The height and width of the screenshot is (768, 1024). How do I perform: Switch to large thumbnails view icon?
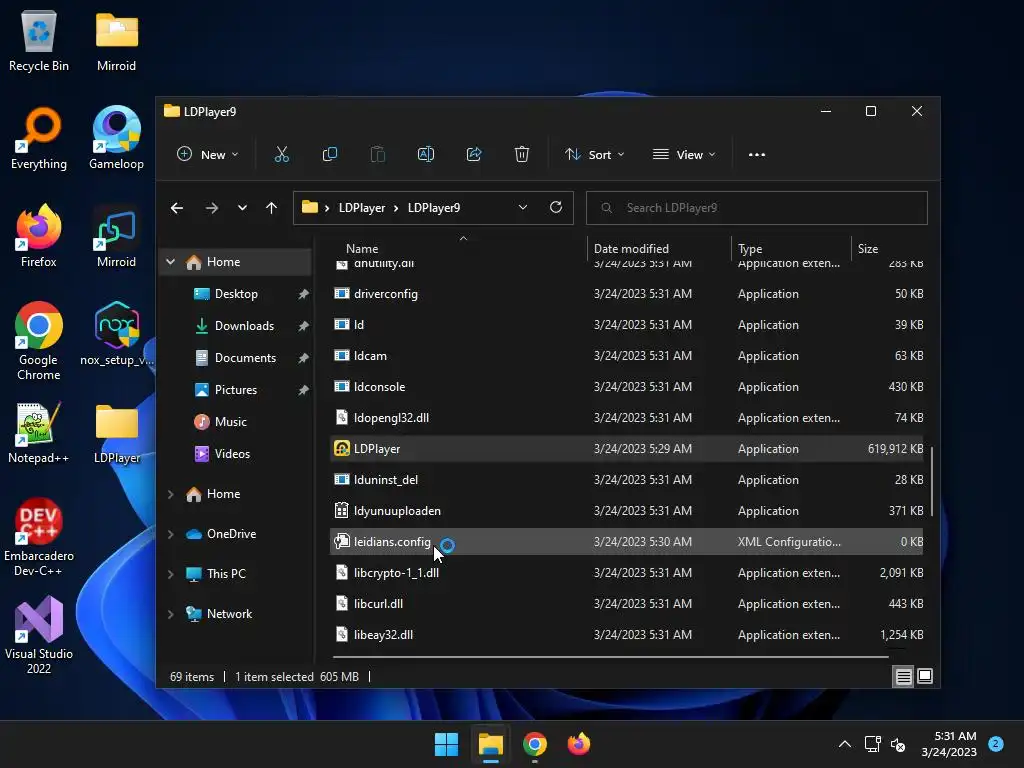(x=925, y=677)
